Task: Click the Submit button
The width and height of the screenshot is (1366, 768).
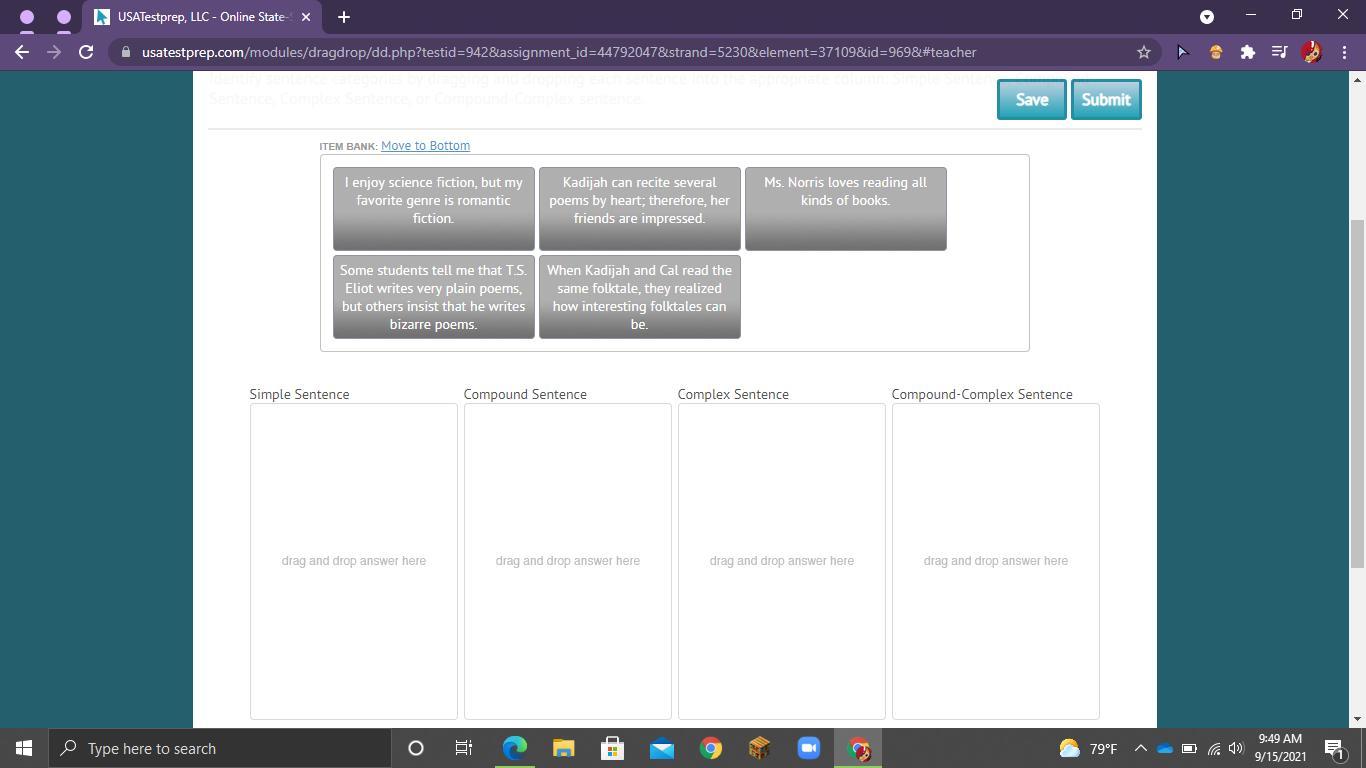Action: (1106, 99)
